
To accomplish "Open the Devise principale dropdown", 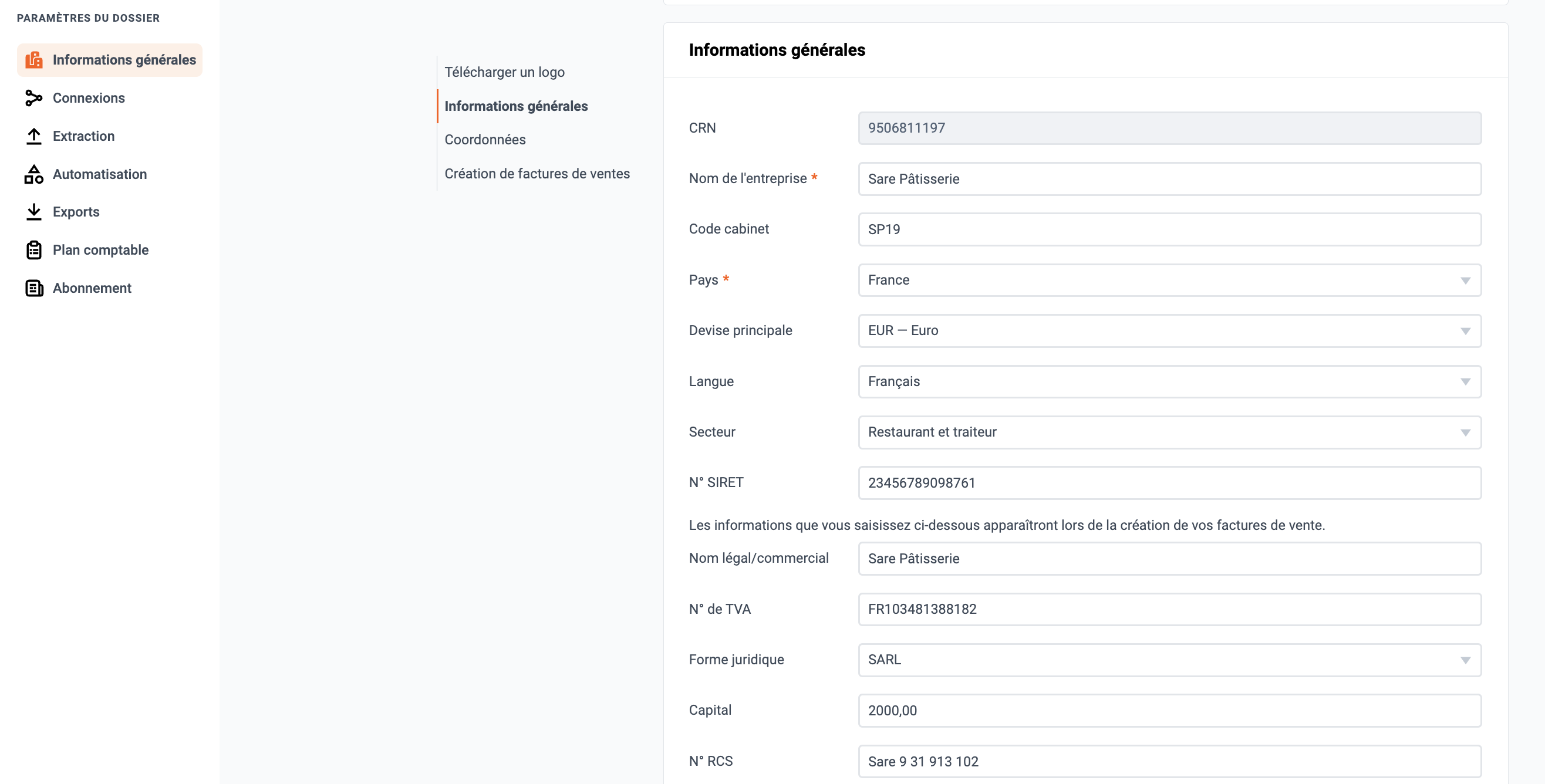I will pos(1169,331).
